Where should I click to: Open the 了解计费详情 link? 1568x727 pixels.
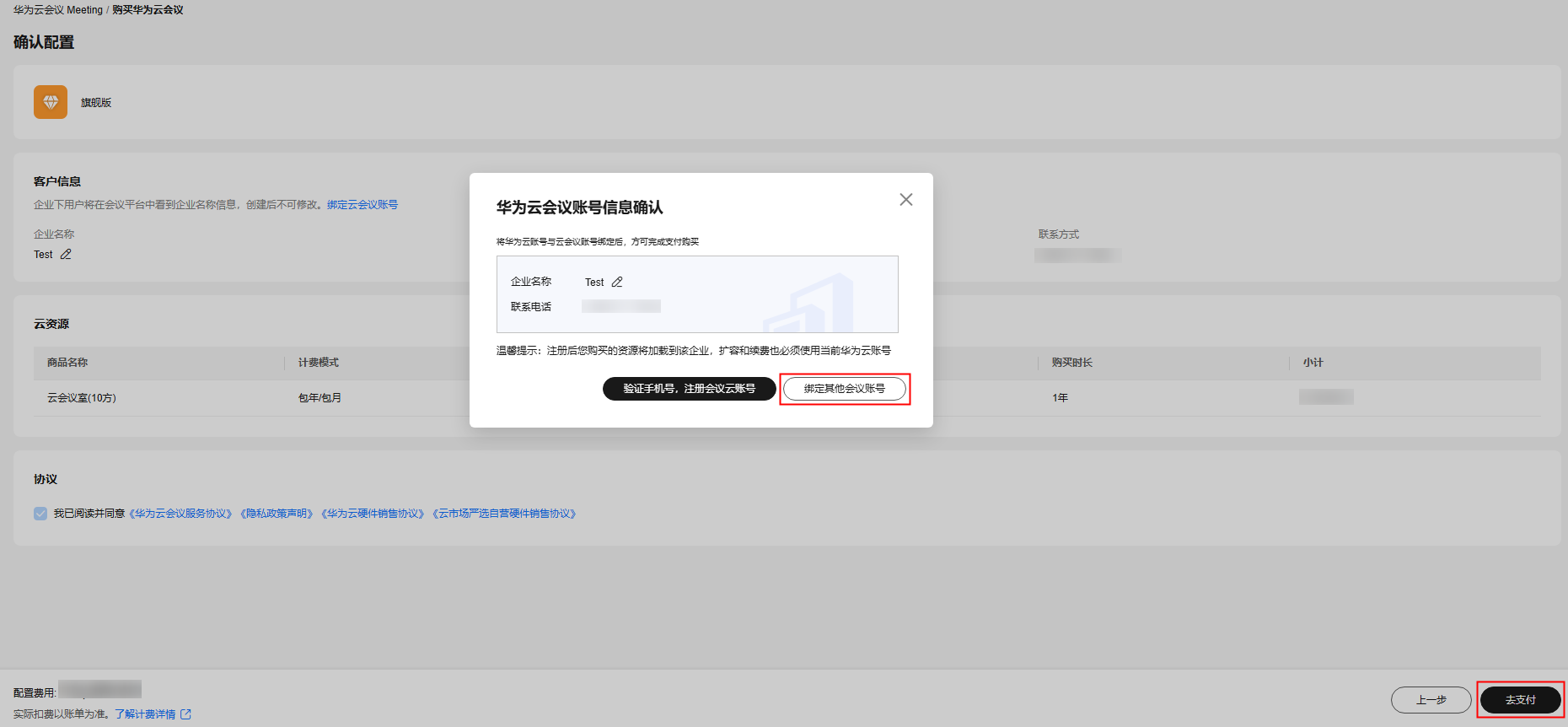(145, 714)
